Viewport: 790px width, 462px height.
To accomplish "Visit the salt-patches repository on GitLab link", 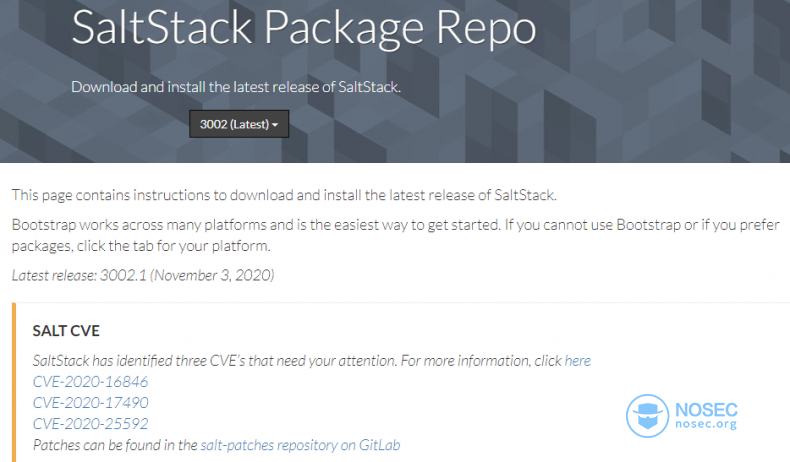I will point(300,445).
